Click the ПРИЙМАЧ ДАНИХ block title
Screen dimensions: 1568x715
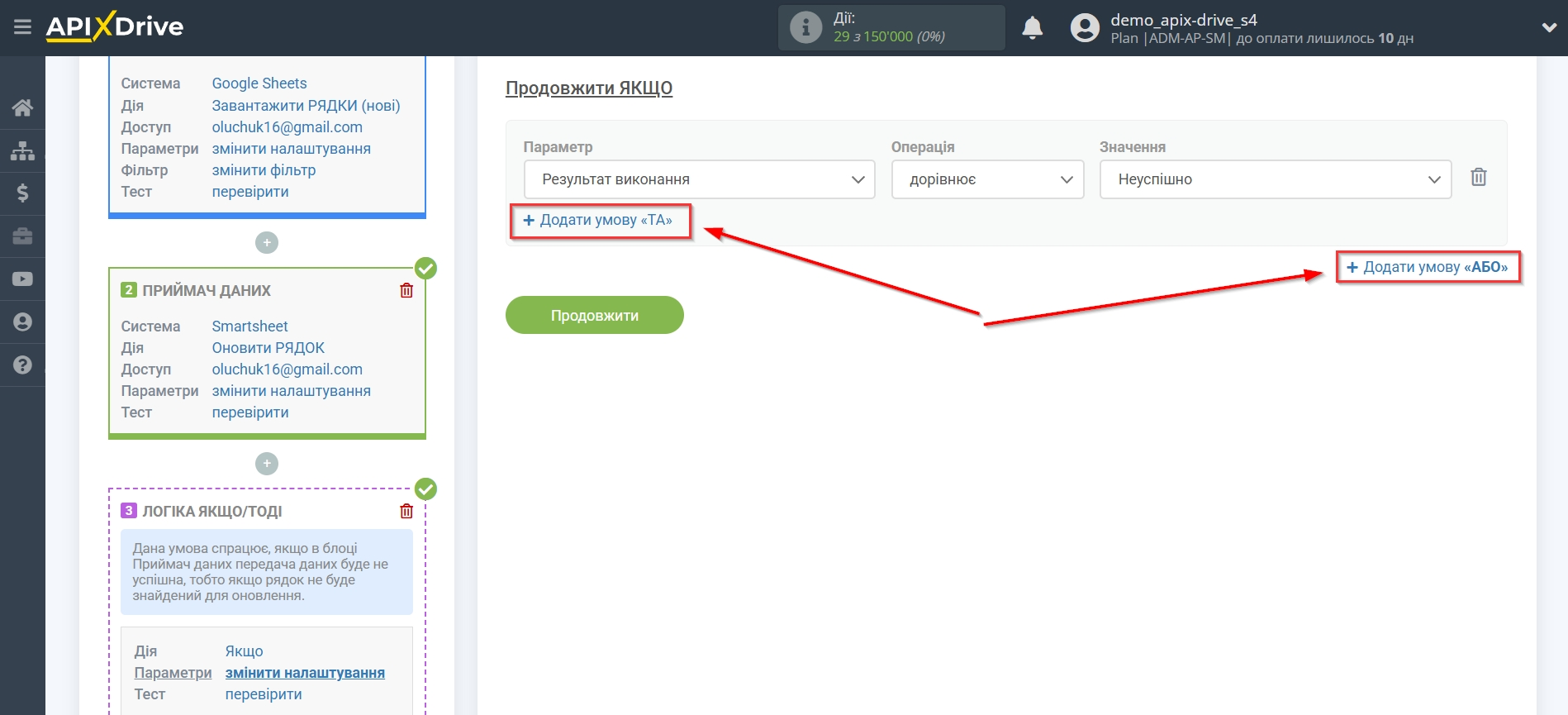click(x=207, y=291)
